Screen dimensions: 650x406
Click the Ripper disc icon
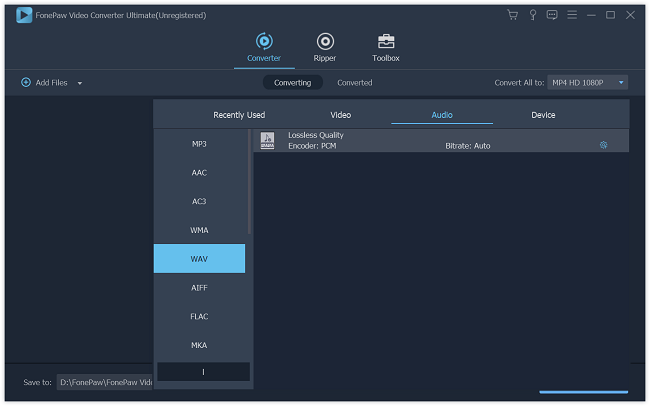point(325,41)
